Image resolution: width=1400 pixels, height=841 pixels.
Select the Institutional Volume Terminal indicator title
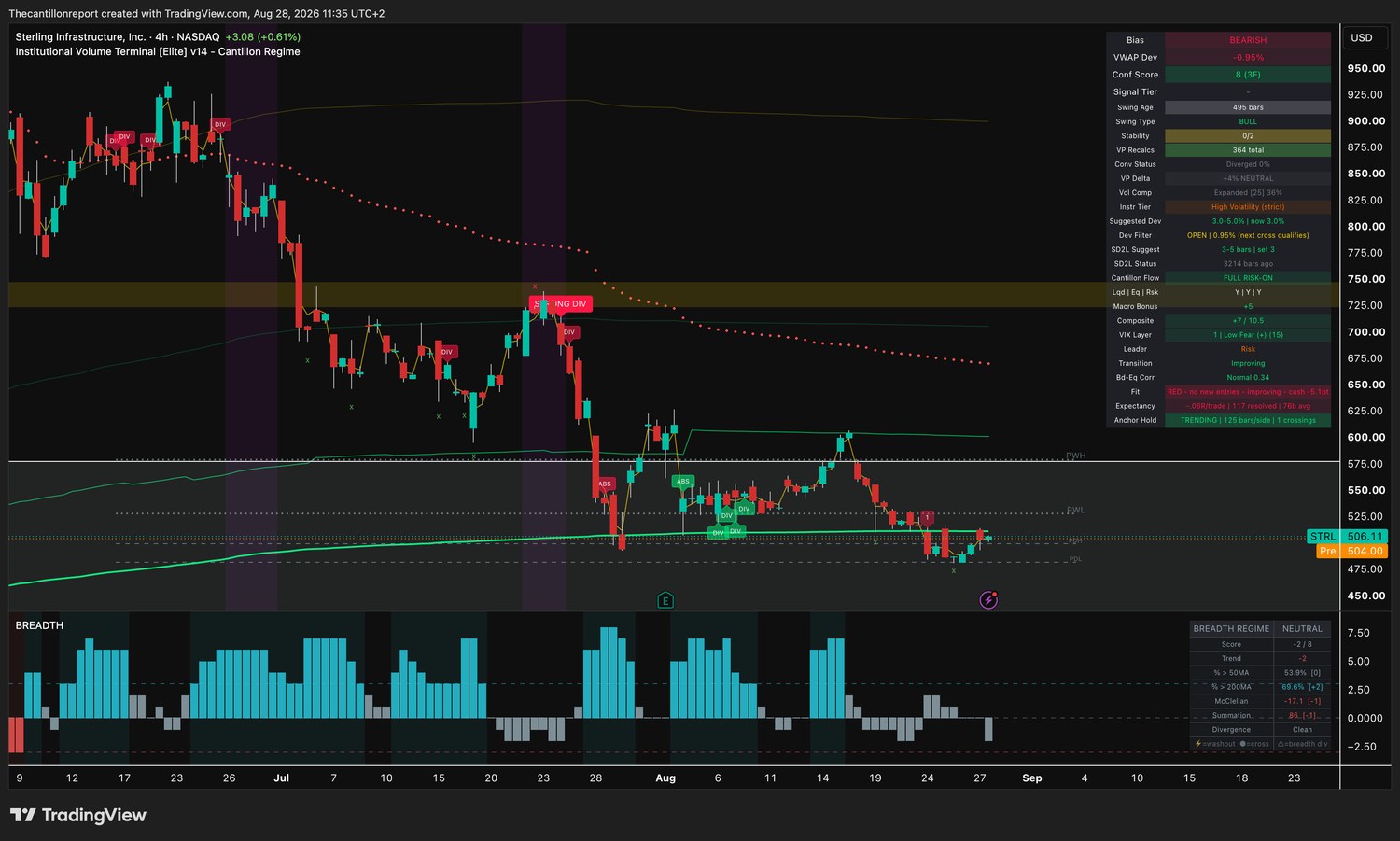[158, 51]
